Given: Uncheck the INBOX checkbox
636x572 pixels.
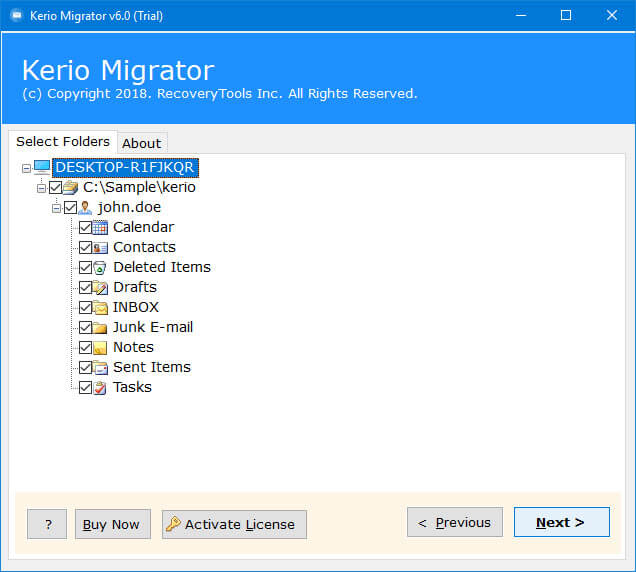Looking at the screenshot, I should 85,308.
